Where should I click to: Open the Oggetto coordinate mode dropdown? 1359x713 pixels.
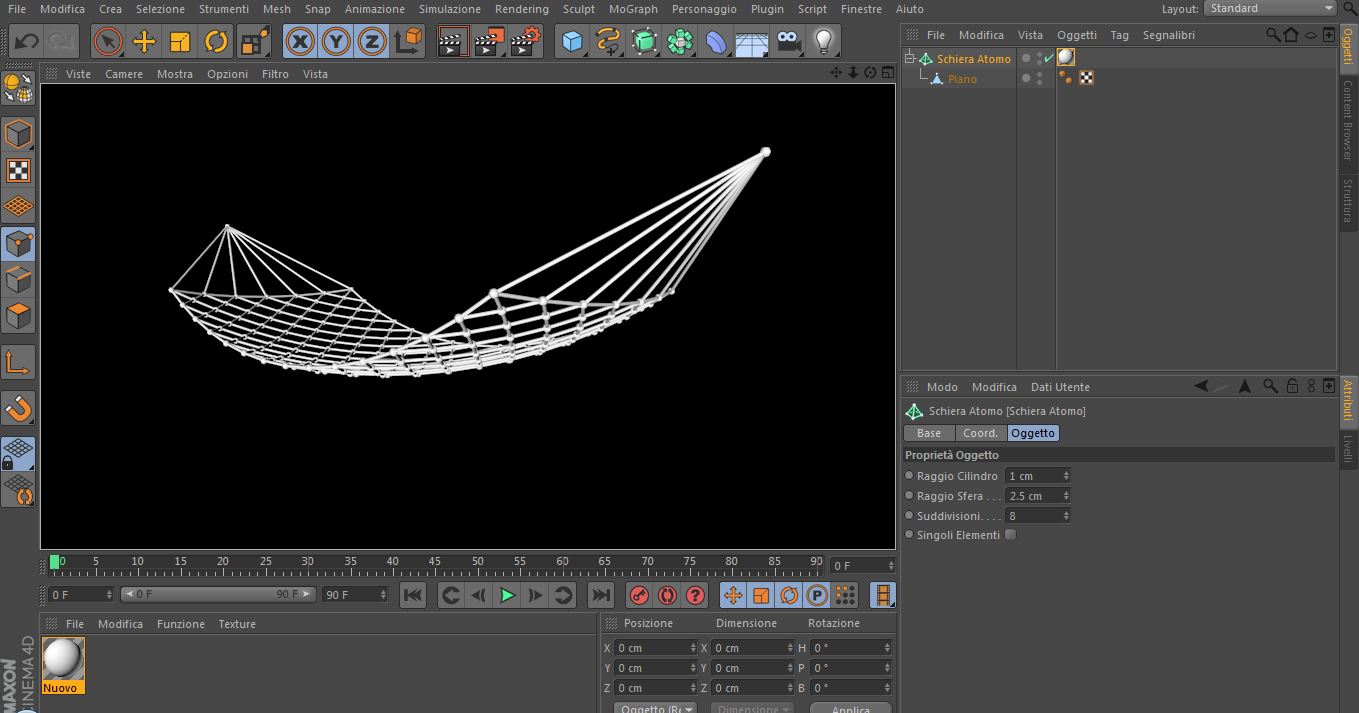click(x=656, y=709)
